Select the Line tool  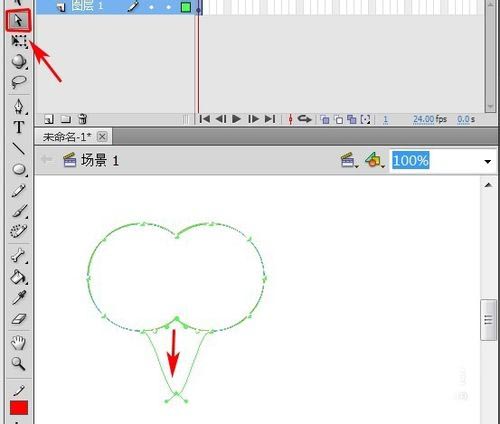point(19,148)
